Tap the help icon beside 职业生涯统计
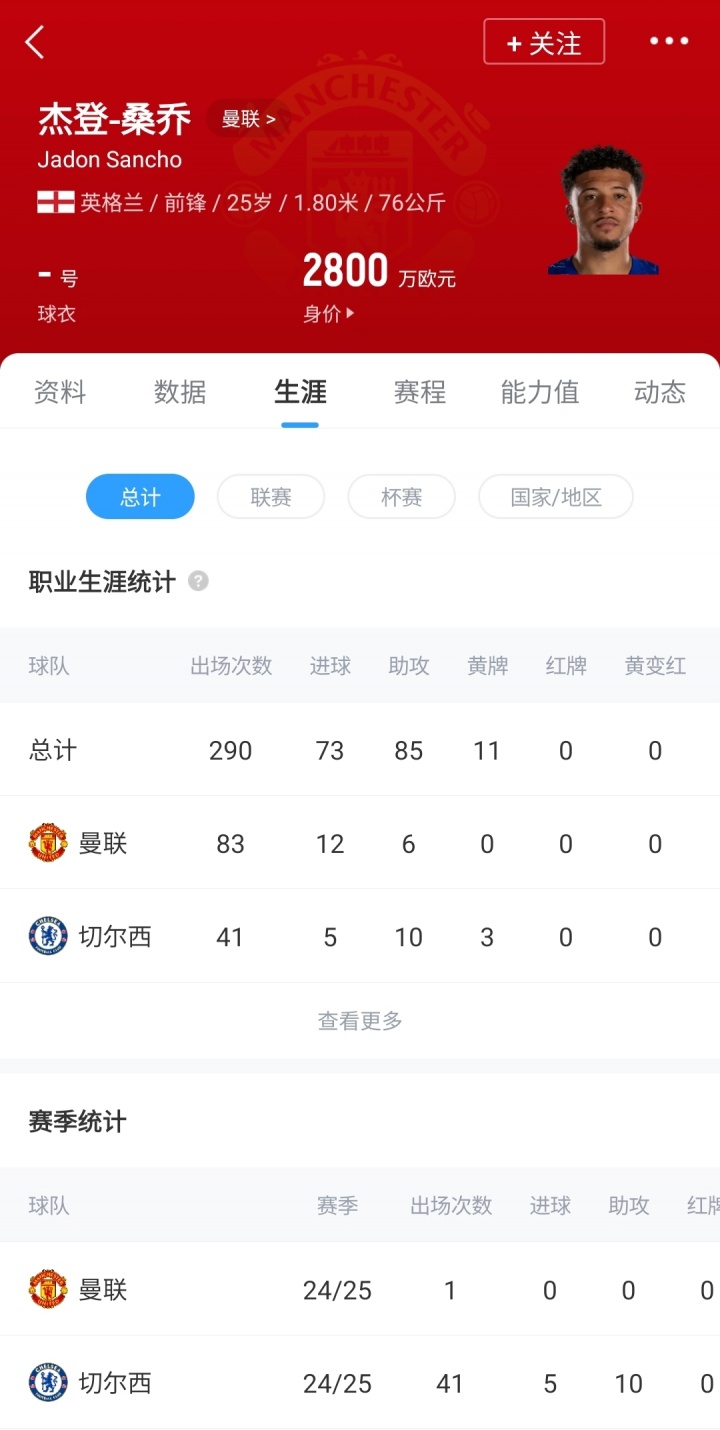720x1430 pixels. click(x=199, y=581)
